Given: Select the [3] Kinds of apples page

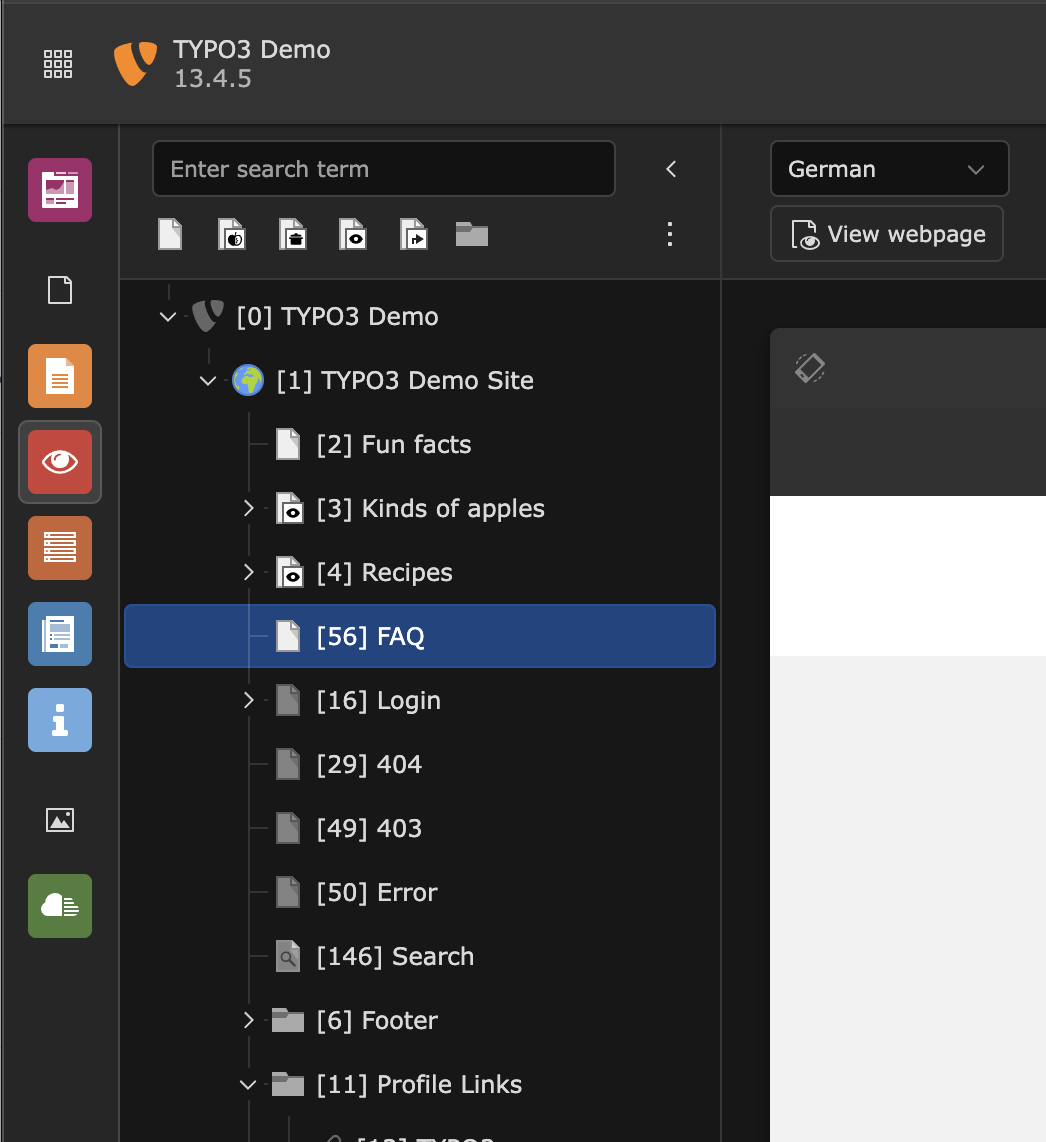Looking at the screenshot, I should tap(430, 508).
